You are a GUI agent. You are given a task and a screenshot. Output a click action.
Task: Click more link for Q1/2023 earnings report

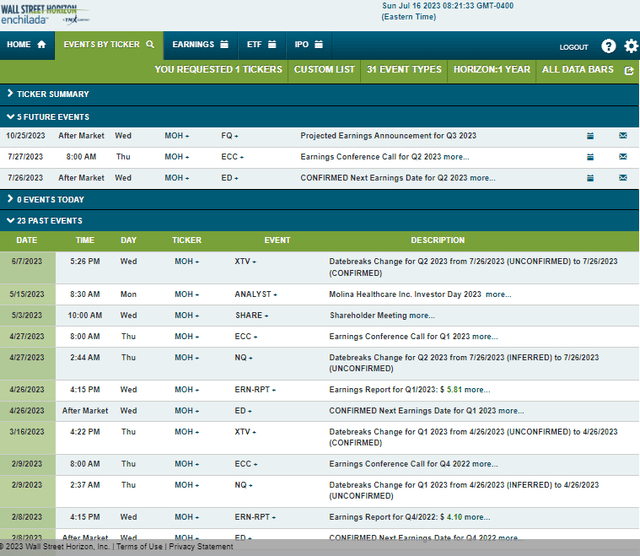[x=477, y=390]
